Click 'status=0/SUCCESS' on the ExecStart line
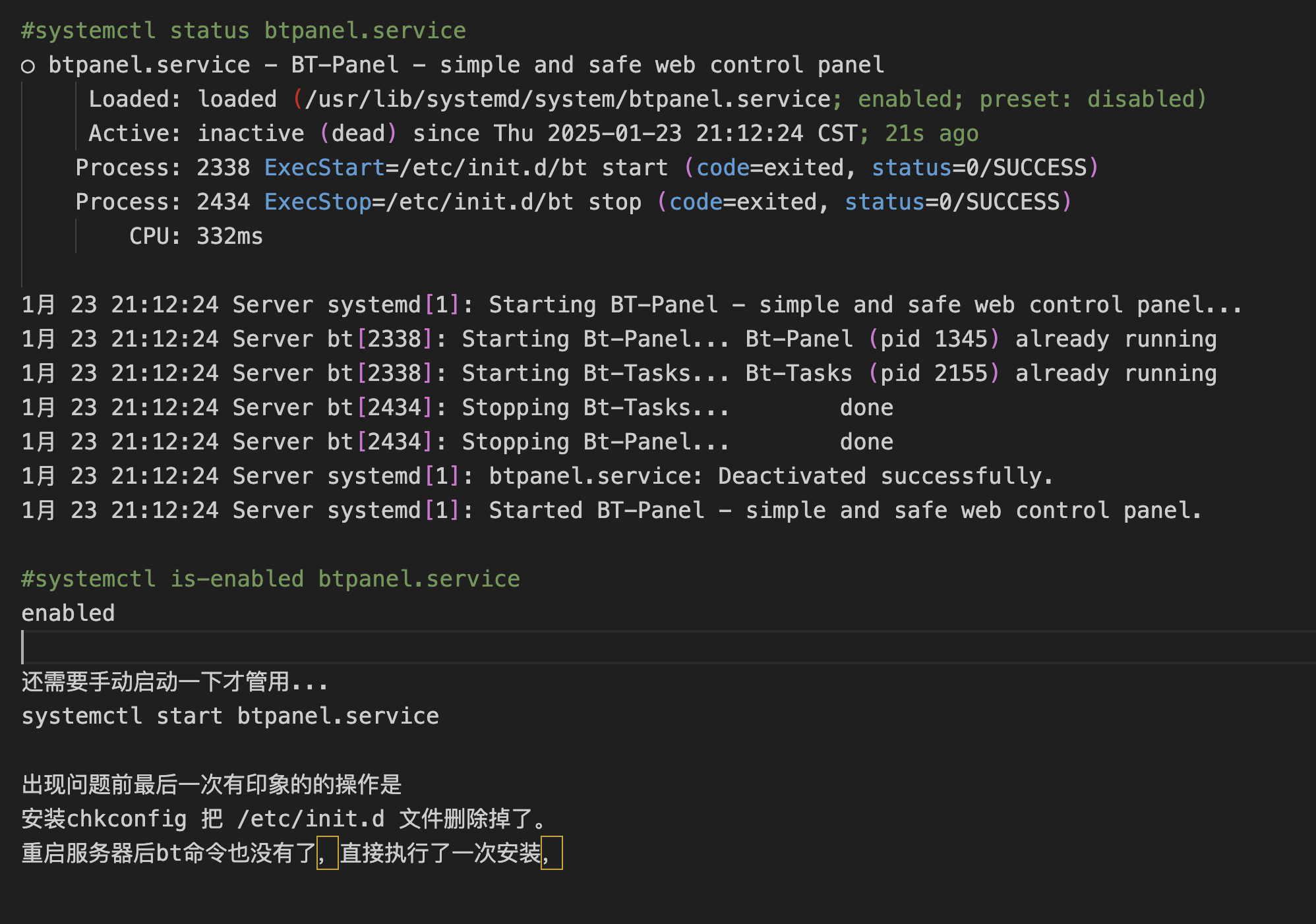 click(979, 167)
